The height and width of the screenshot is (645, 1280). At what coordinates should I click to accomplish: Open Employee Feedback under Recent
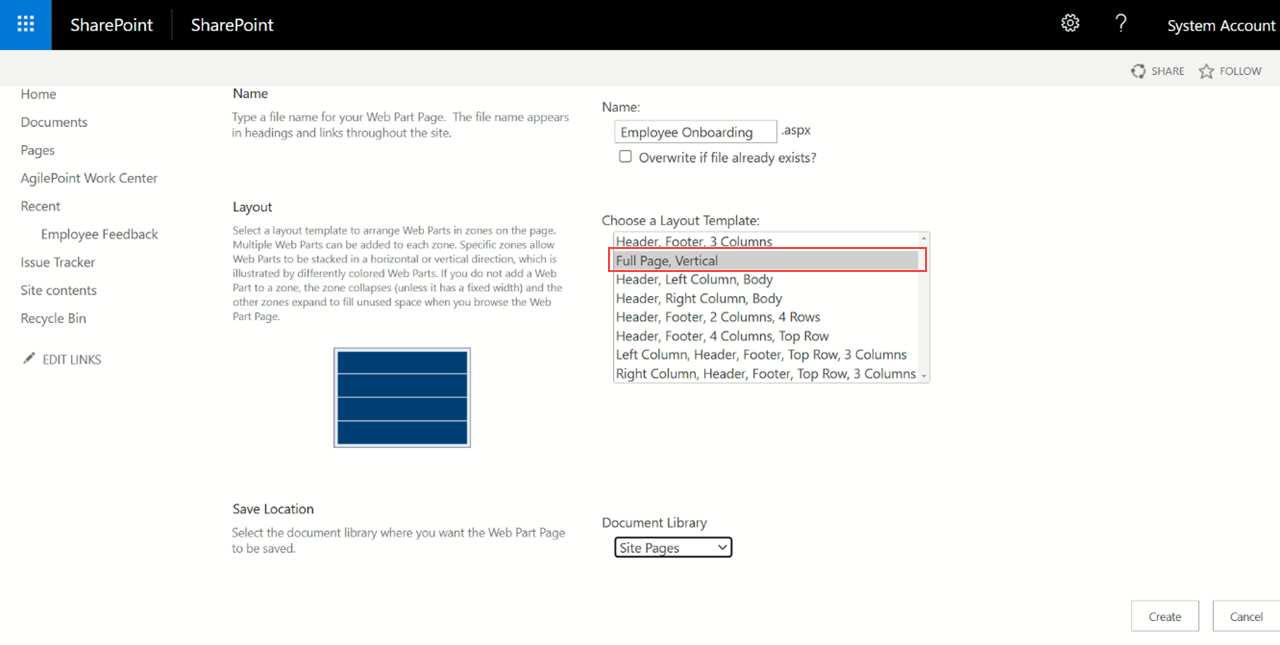click(x=99, y=234)
